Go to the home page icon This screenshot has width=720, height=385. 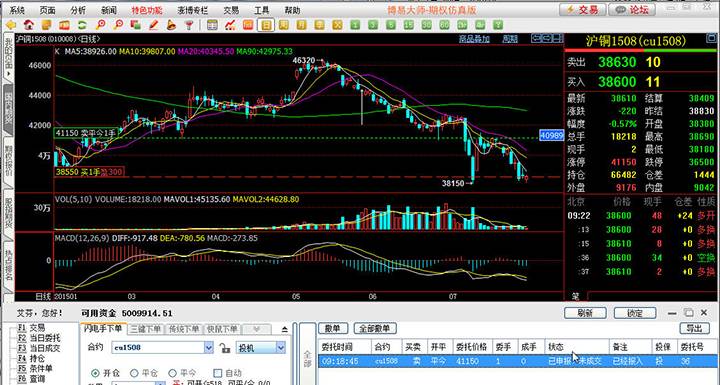(28, 25)
